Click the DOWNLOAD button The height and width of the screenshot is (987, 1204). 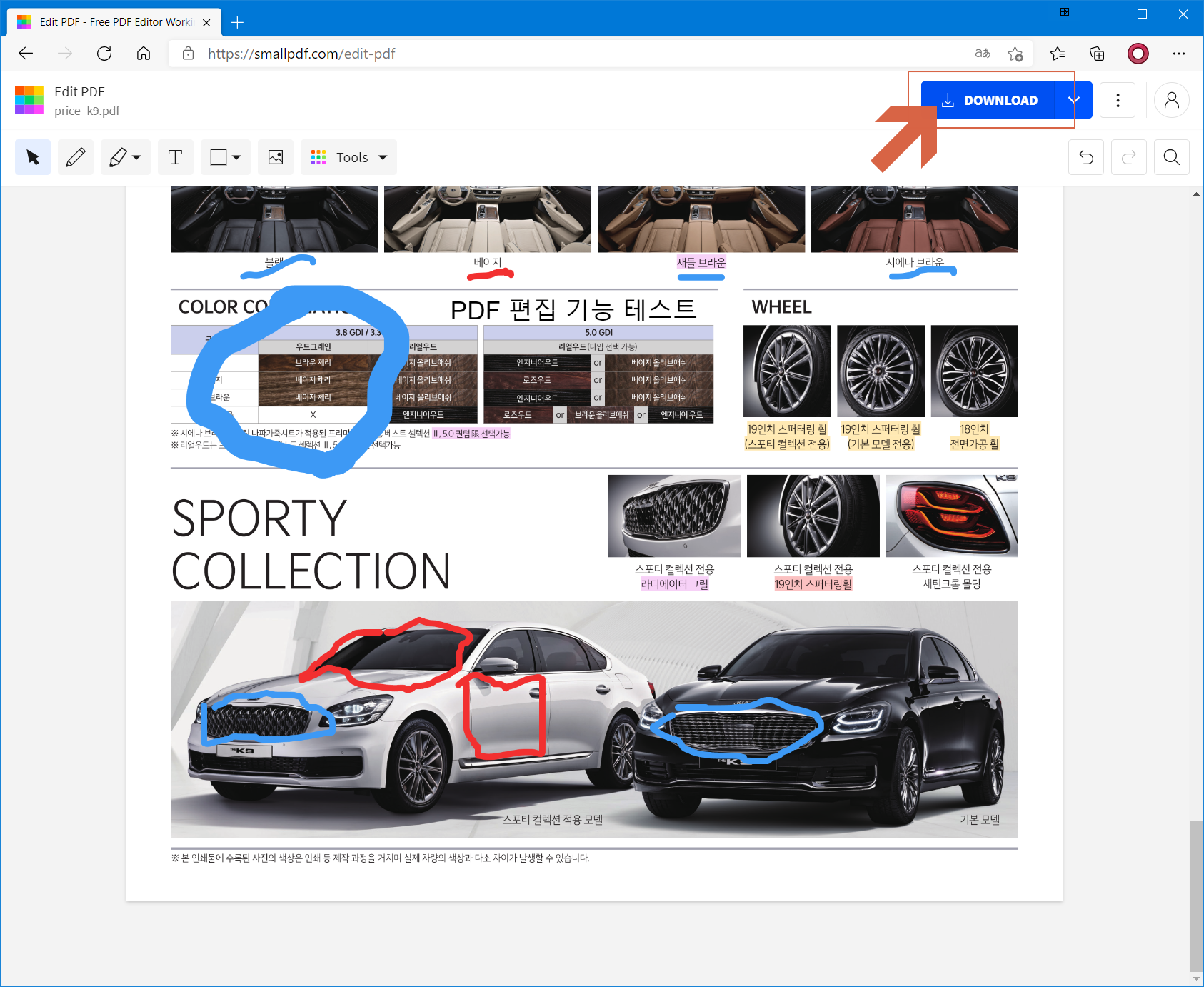pyautogui.click(x=988, y=100)
